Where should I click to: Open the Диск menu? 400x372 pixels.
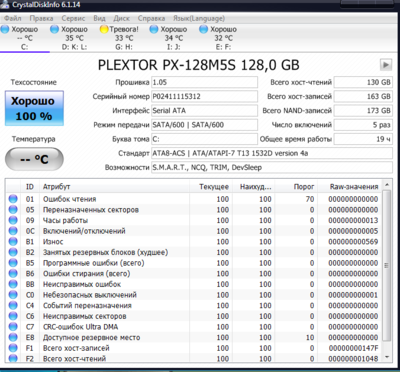pyautogui.click(x=121, y=18)
